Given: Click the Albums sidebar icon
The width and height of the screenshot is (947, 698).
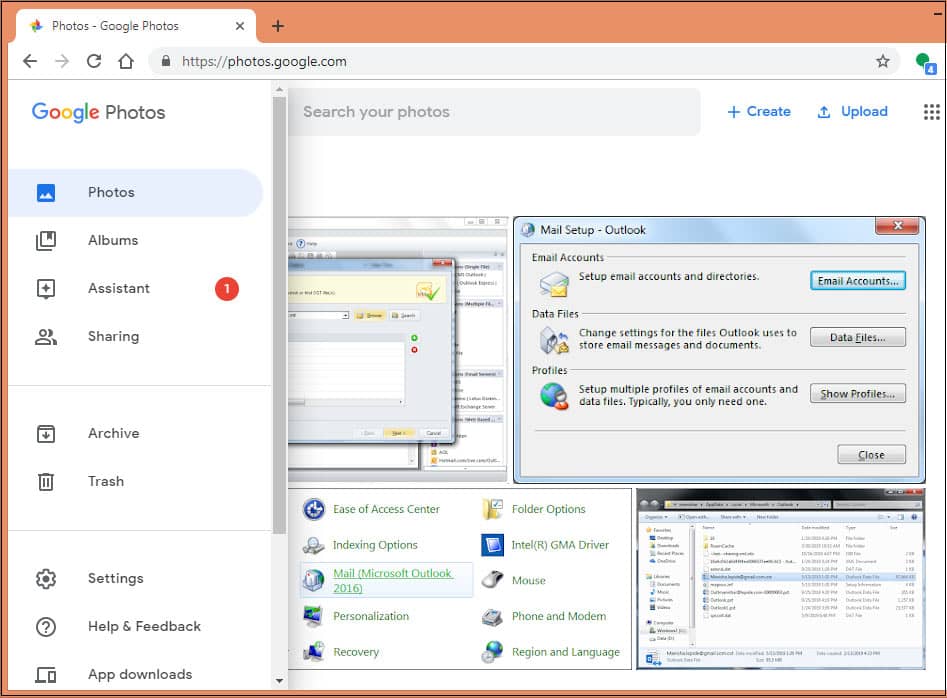Looking at the screenshot, I should (46, 240).
